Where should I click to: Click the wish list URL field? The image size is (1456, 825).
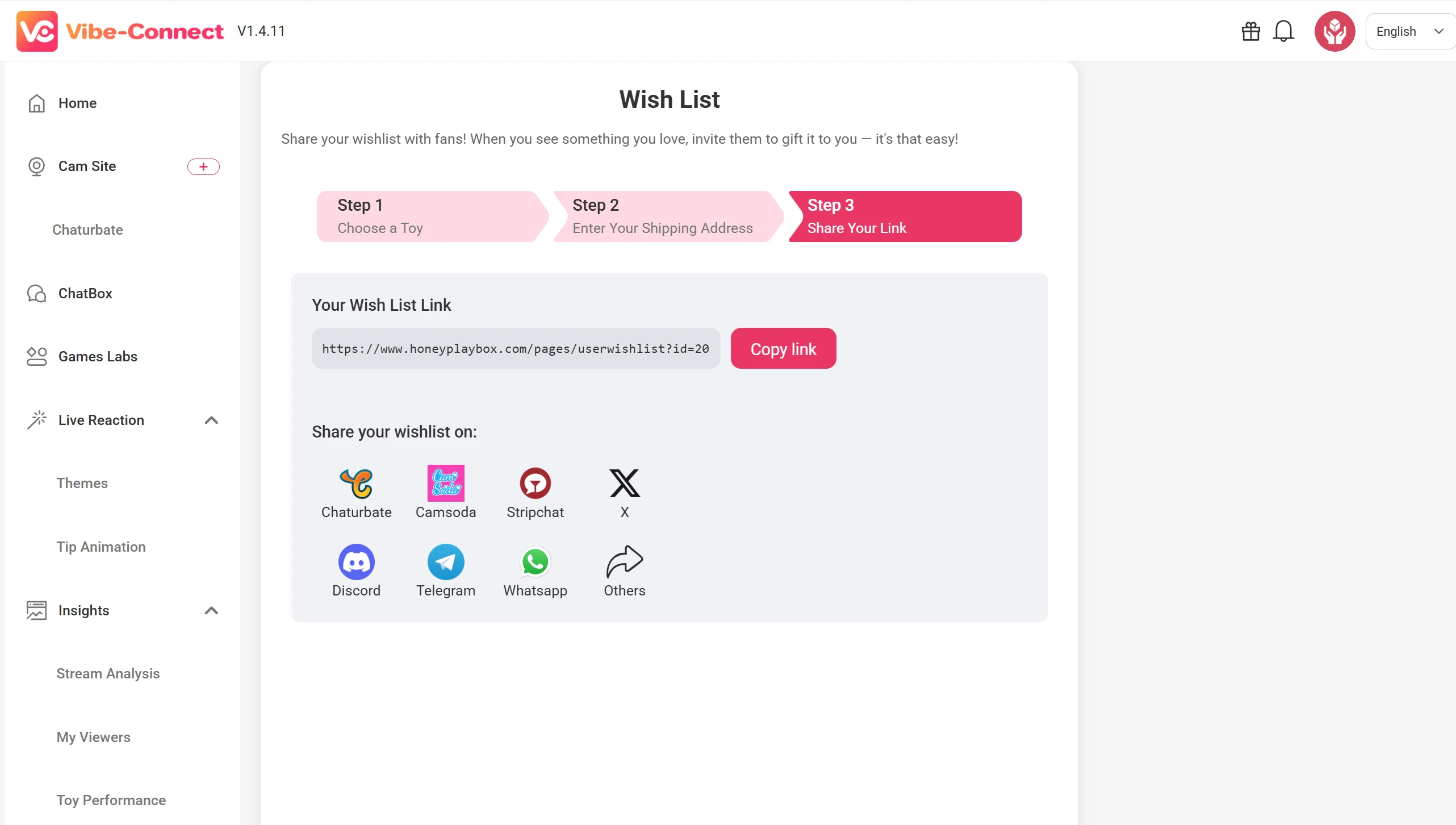tap(516, 348)
